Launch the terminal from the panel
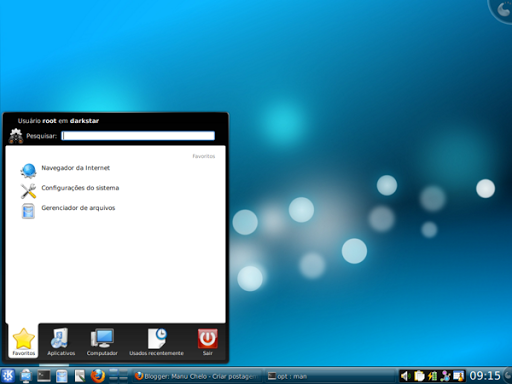This screenshot has height=384, width=512. coord(44,376)
